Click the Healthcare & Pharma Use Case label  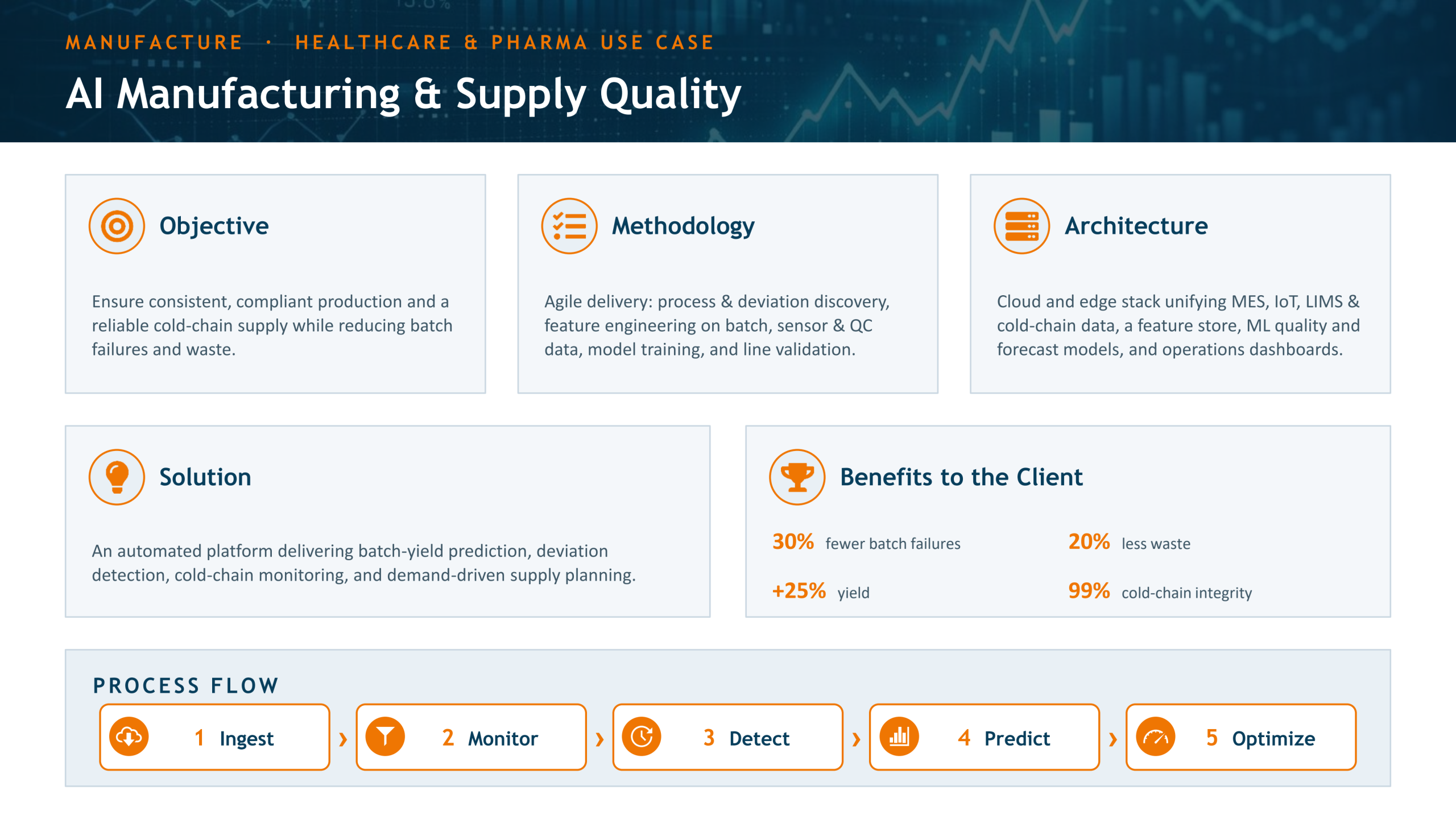pyautogui.click(x=504, y=43)
